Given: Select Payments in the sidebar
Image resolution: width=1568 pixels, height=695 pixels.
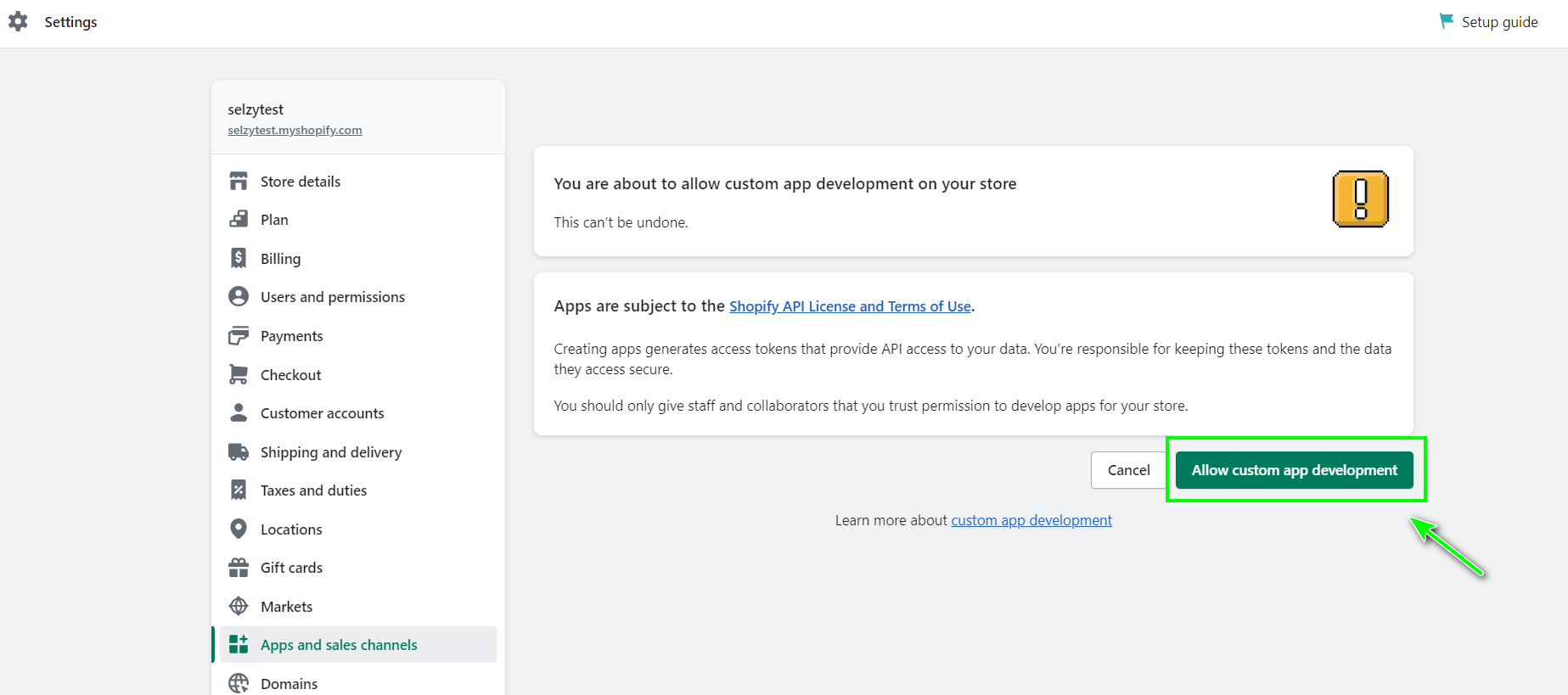Looking at the screenshot, I should (x=357, y=336).
